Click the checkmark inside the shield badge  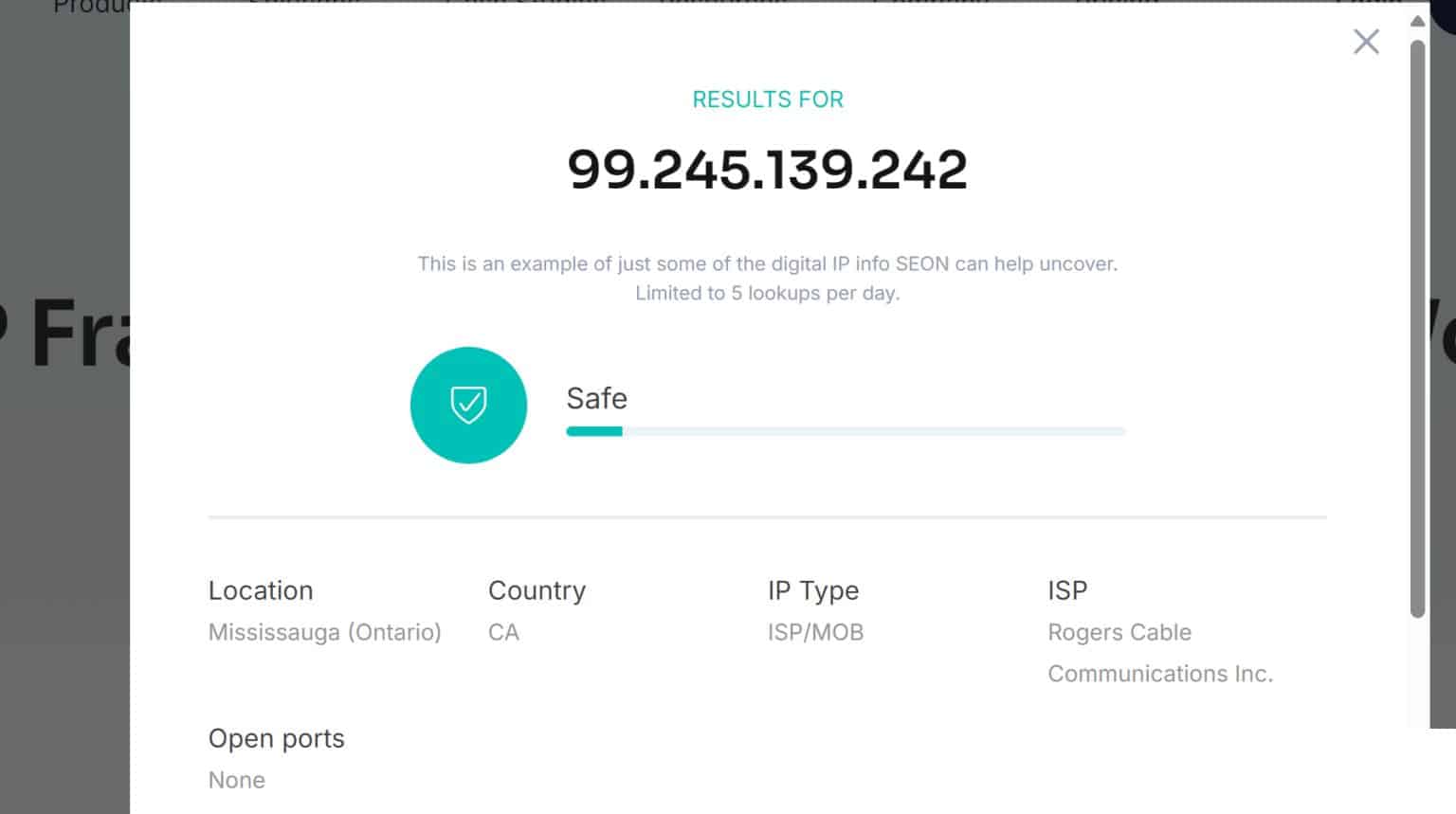(468, 406)
